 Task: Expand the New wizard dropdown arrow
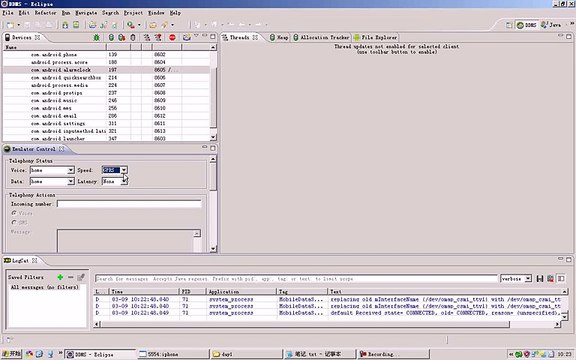18,25
